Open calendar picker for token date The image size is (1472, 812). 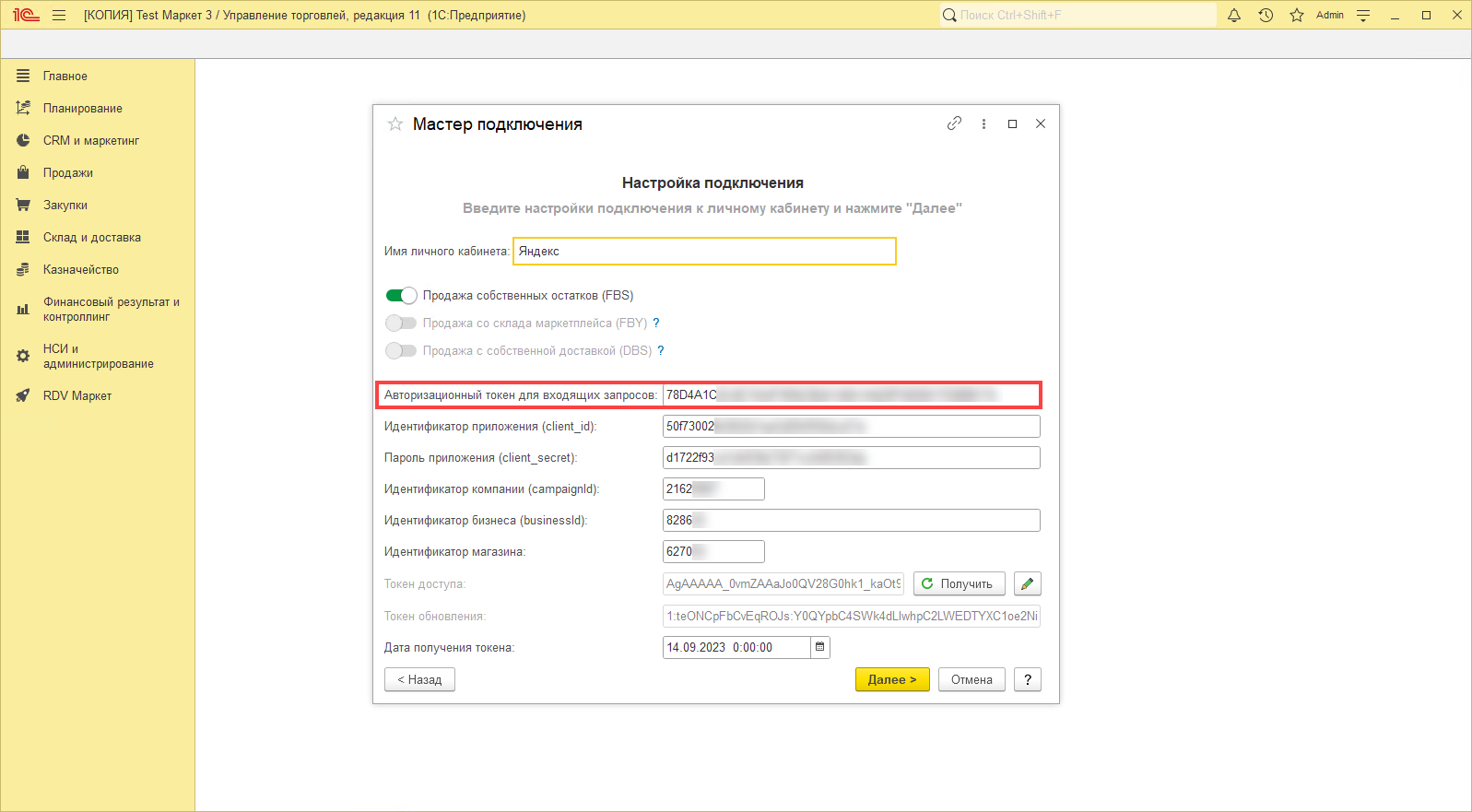coord(819,647)
